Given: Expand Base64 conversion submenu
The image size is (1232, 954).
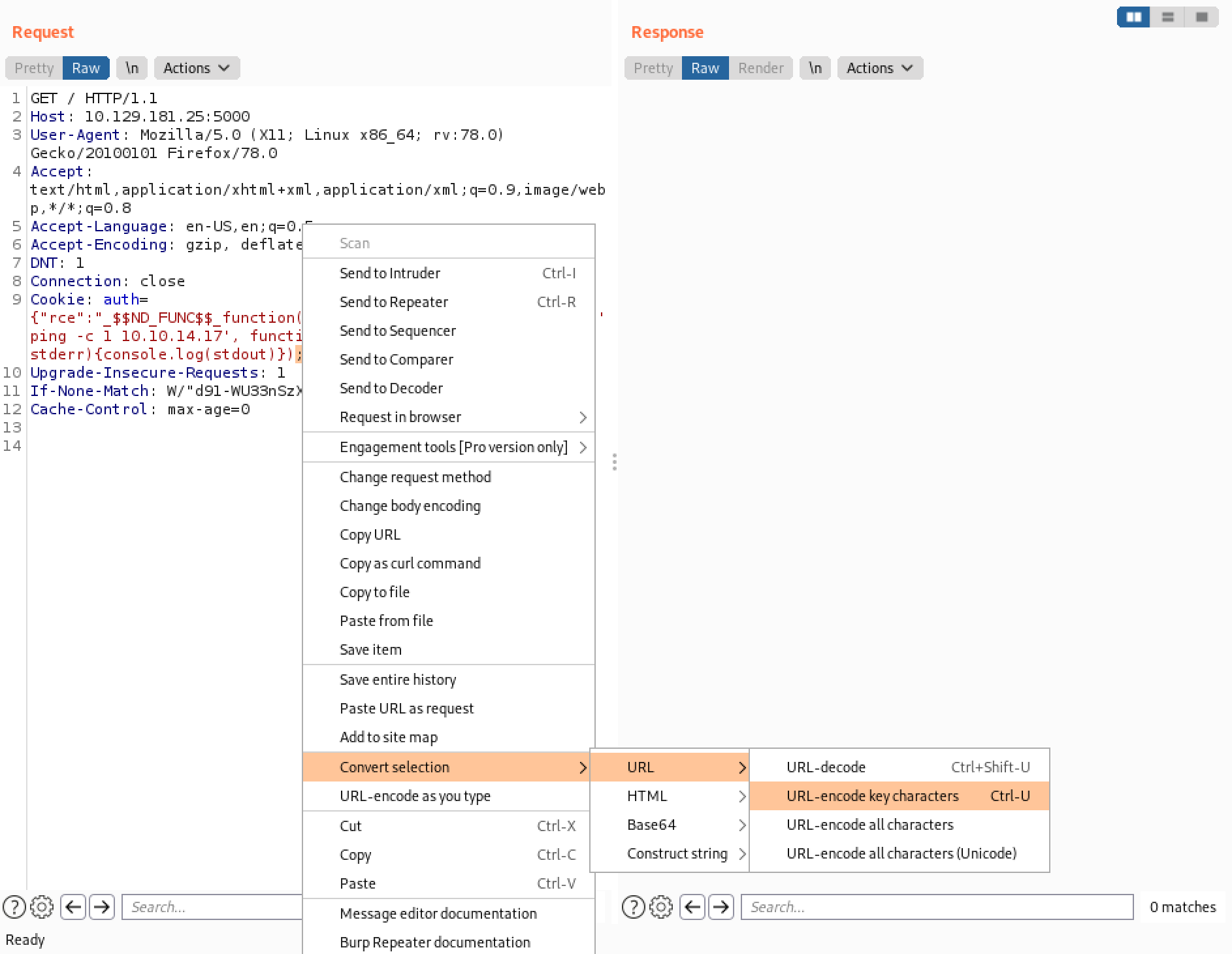Looking at the screenshot, I should [x=670, y=825].
